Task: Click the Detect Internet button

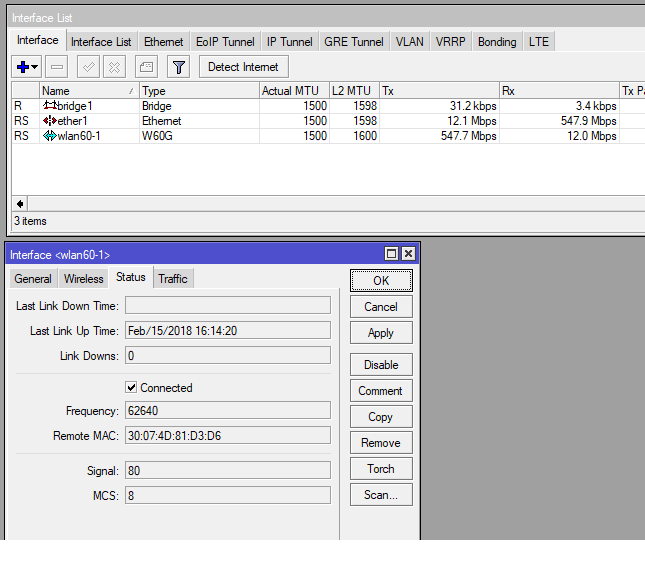Action: pyautogui.click(x=244, y=67)
